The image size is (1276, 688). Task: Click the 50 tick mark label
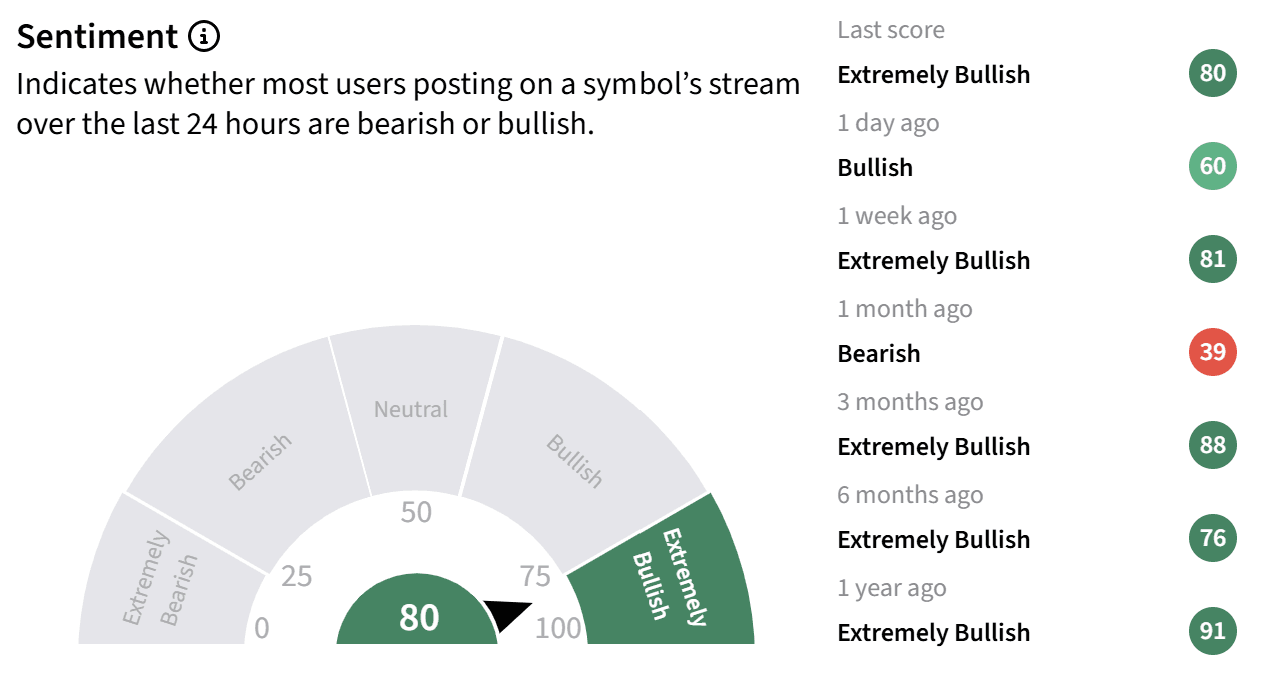[x=416, y=512]
